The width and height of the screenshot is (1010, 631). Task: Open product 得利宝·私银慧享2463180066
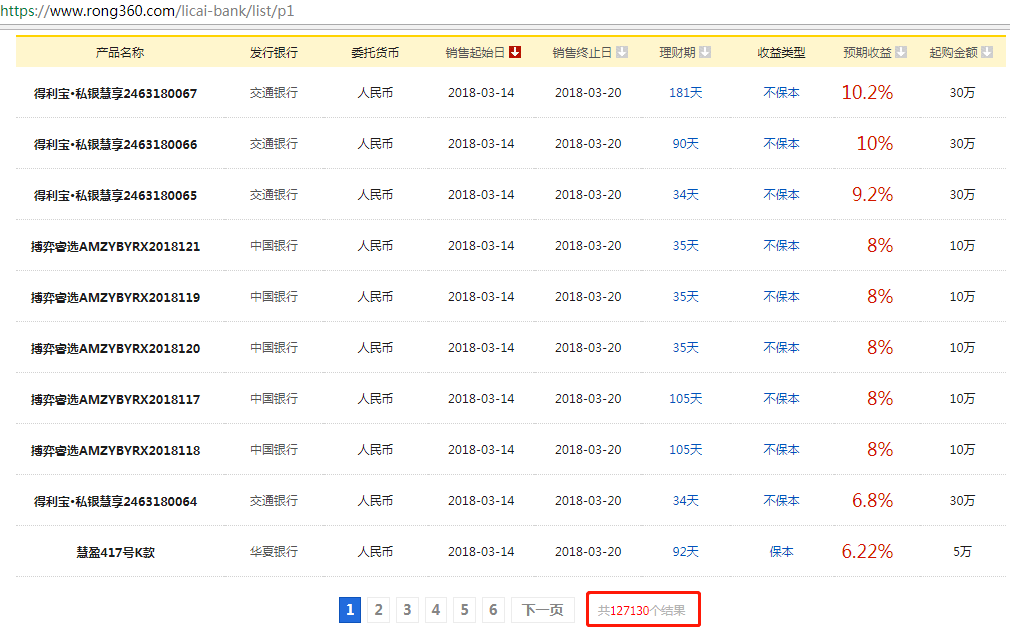115,144
